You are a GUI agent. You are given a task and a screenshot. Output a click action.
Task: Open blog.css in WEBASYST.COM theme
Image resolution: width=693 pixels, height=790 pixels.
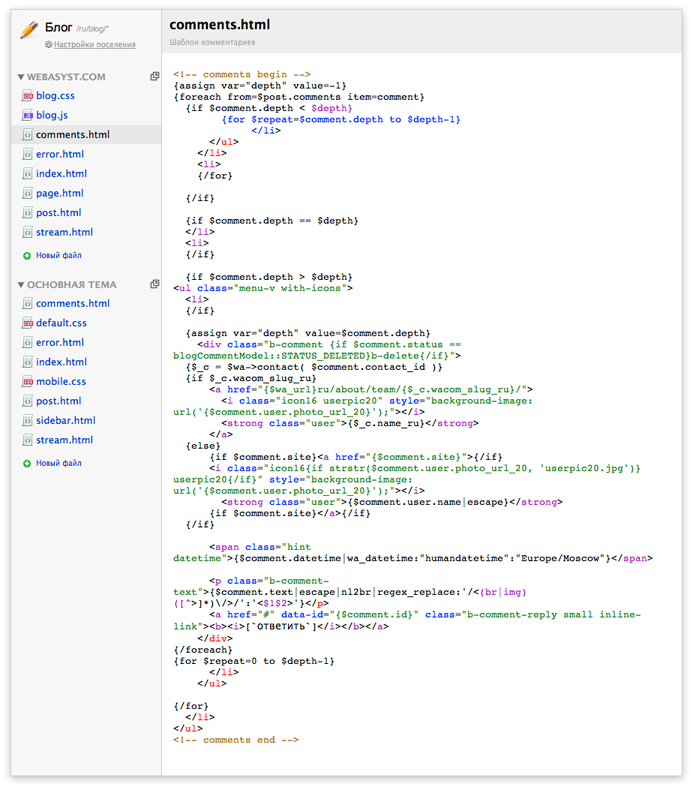[x=55, y=96]
